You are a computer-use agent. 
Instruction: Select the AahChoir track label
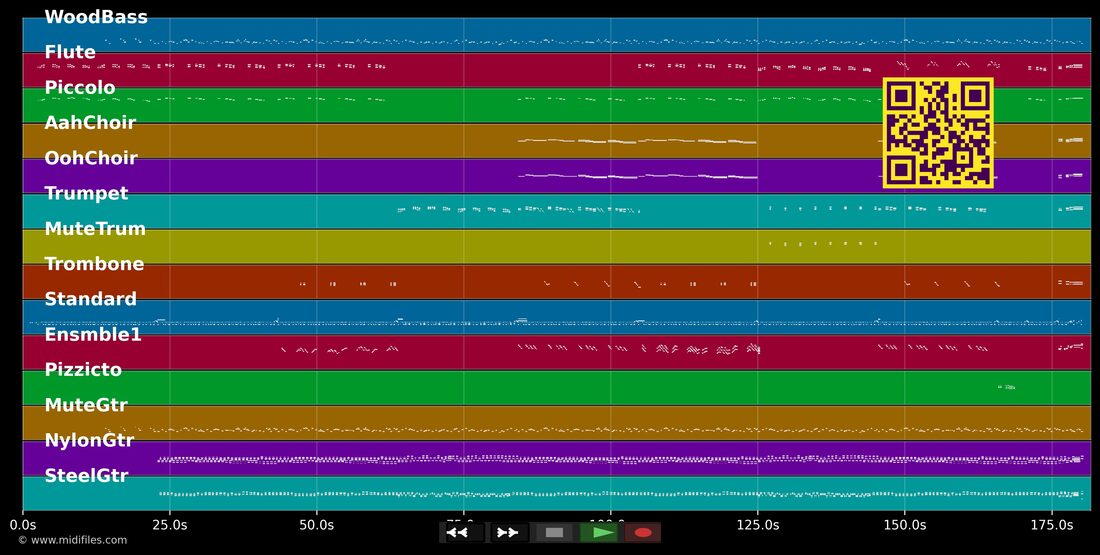(90, 123)
